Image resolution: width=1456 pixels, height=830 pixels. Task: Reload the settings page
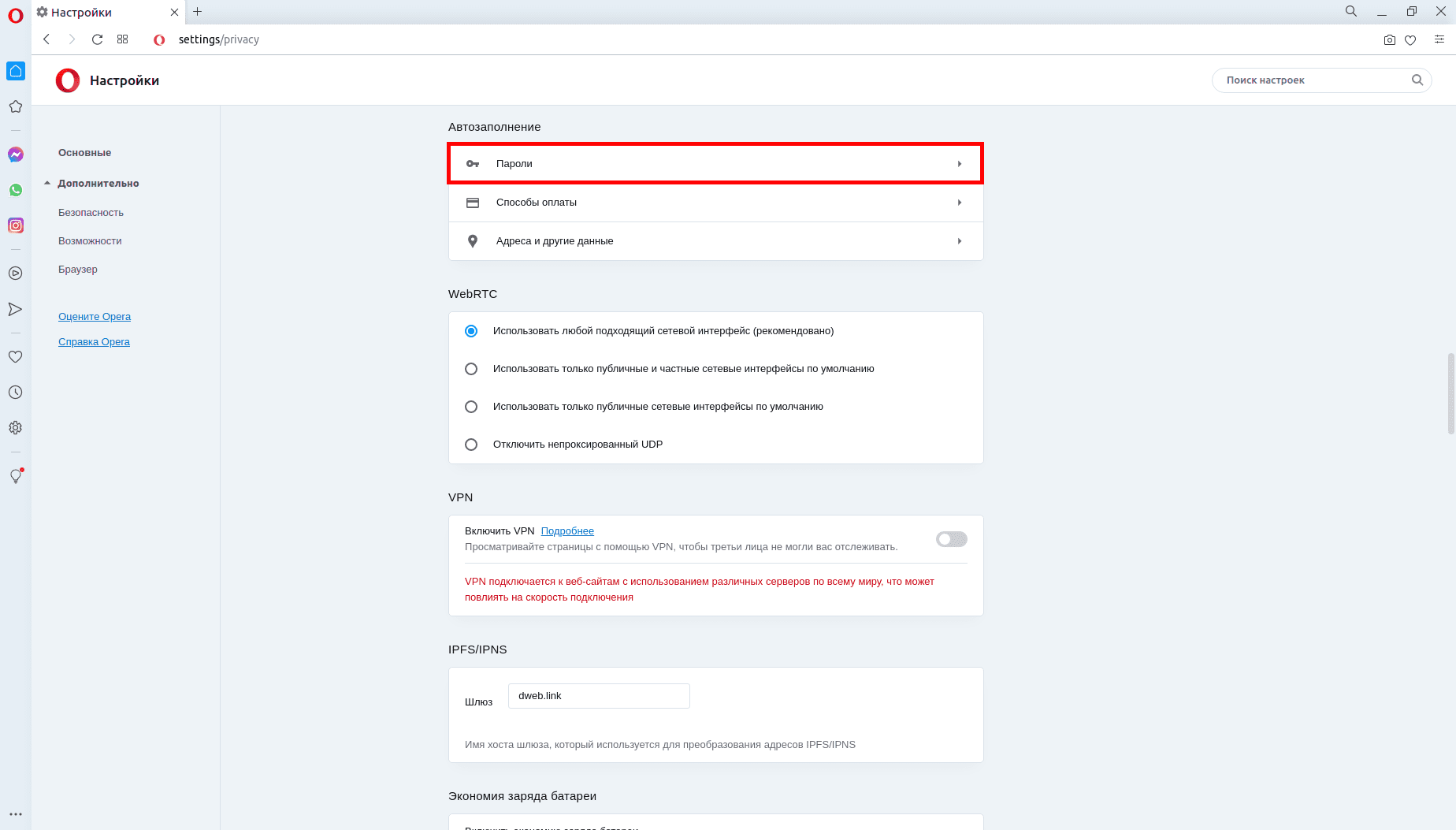pyautogui.click(x=98, y=39)
